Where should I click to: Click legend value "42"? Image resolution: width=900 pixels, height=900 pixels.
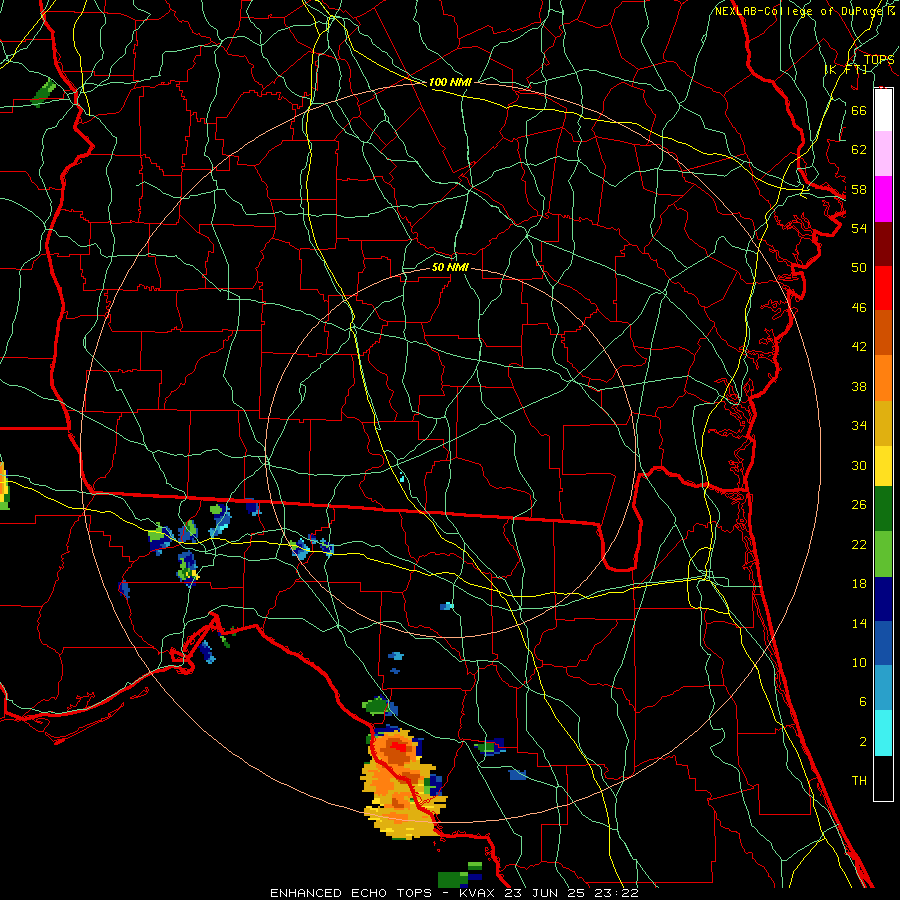pyautogui.click(x=859, y=347)
